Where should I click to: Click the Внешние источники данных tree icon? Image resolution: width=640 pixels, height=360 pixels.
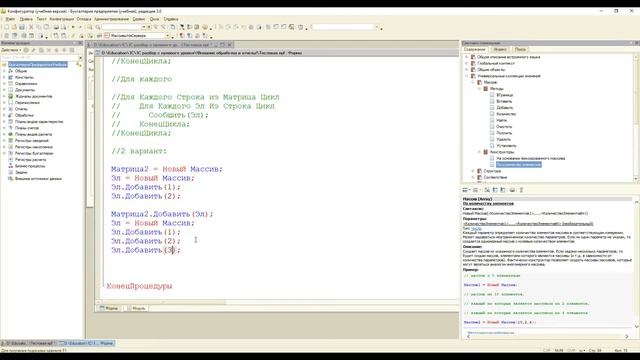coord(11,179)
